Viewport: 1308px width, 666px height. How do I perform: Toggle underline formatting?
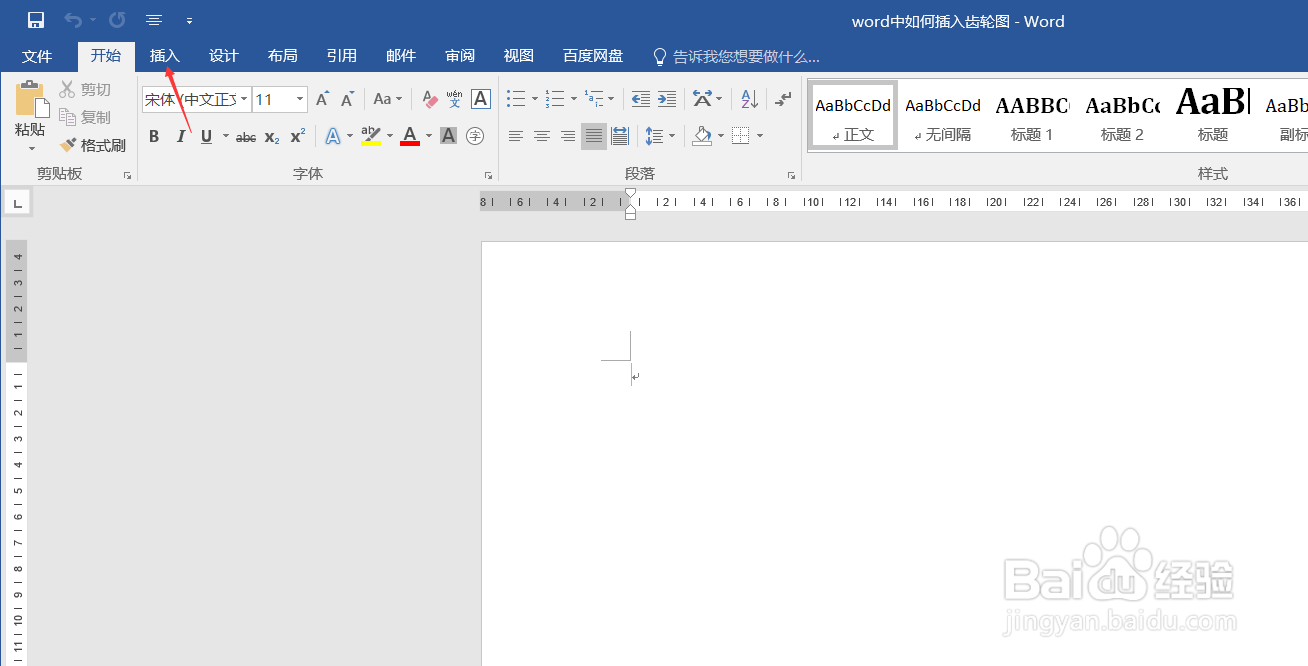pyautogui.click(x=206, y=136)
